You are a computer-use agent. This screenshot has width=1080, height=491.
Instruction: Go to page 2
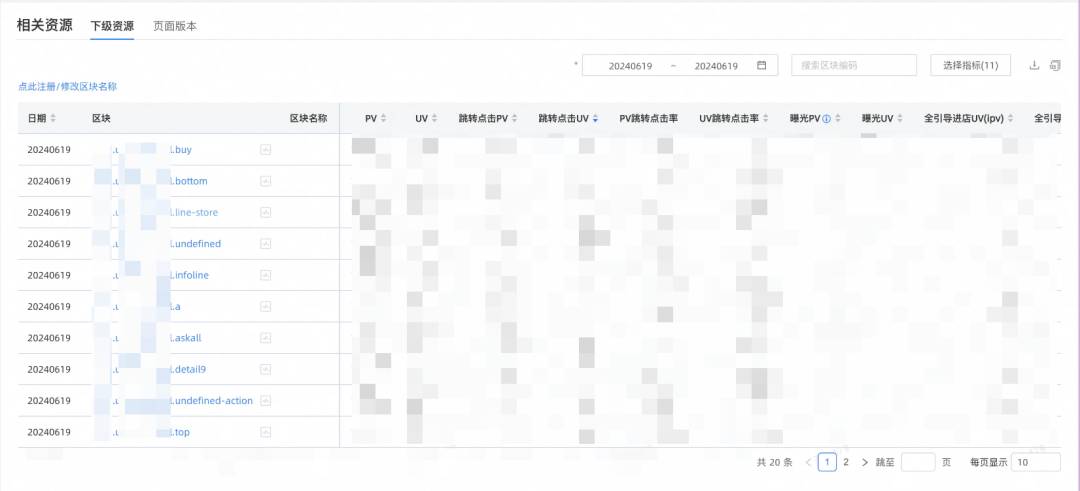[846, 462]
